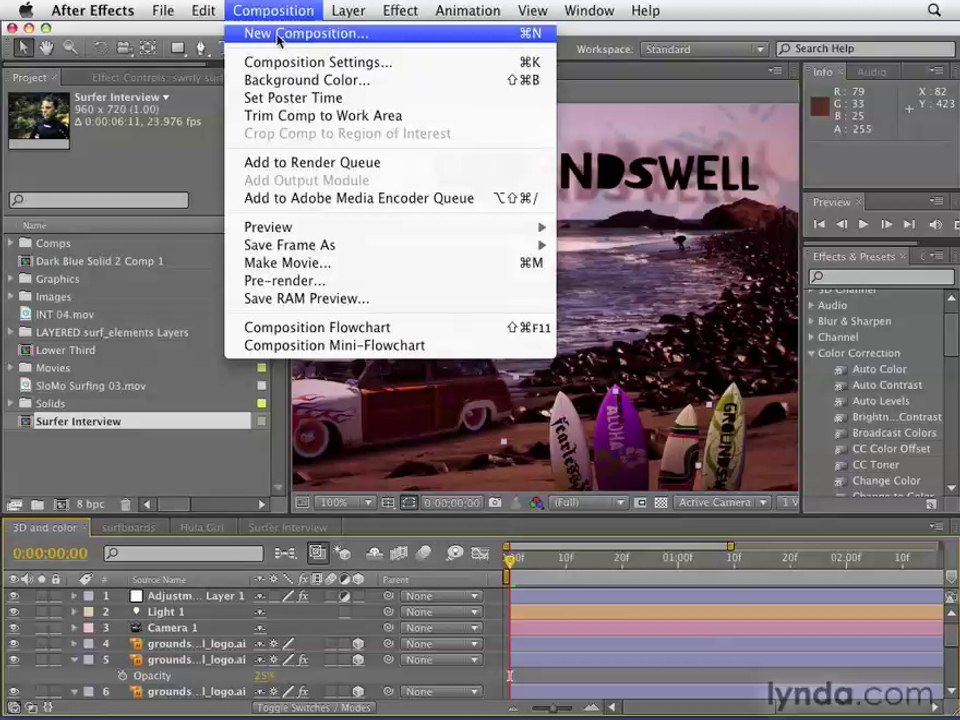The height and width of the screenshot is (720, 960).
Task: Click yellow label swatch of Solids folder
Action: [x=261, y=403]
